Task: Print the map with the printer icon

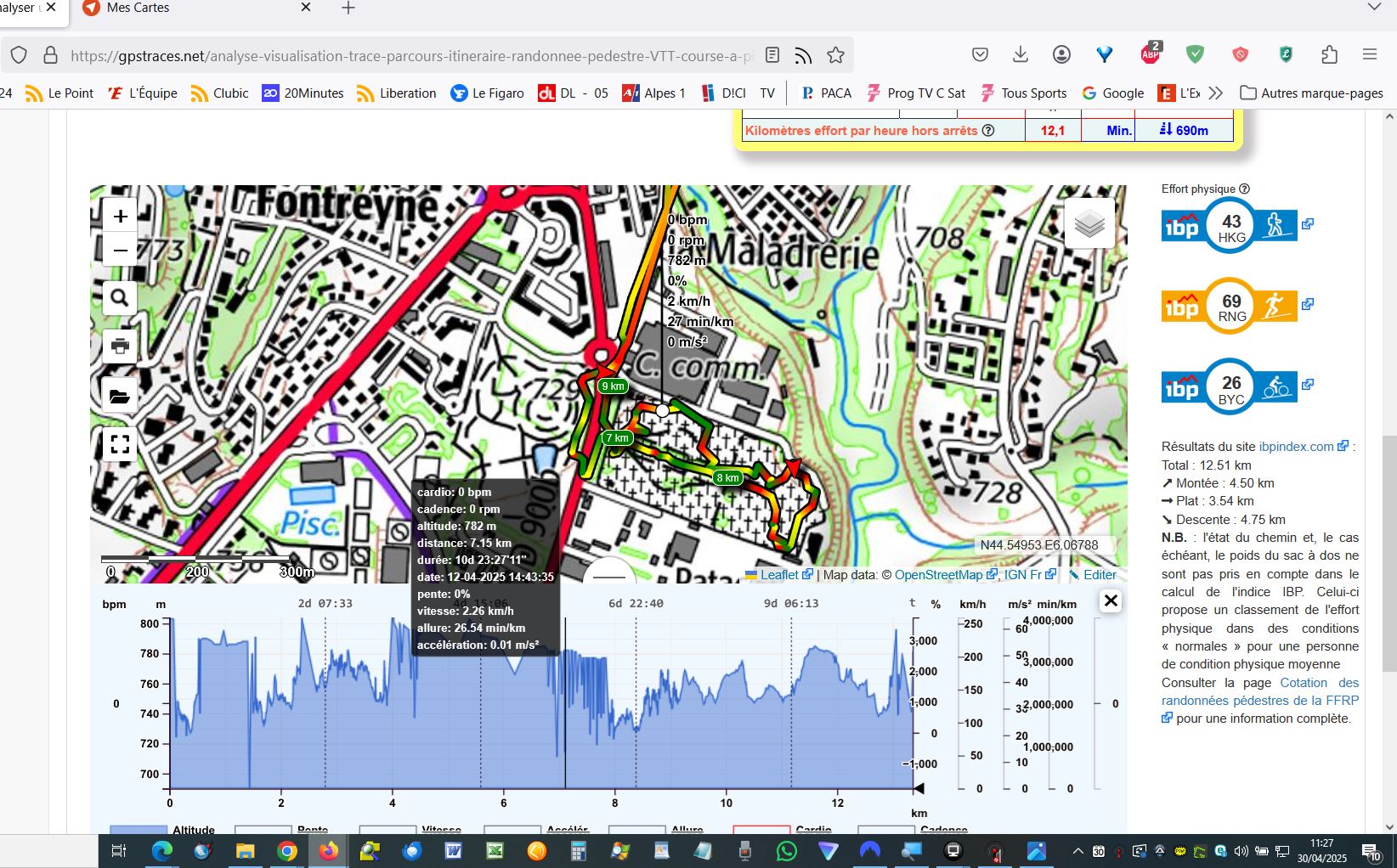Action: tap(120, 347)
